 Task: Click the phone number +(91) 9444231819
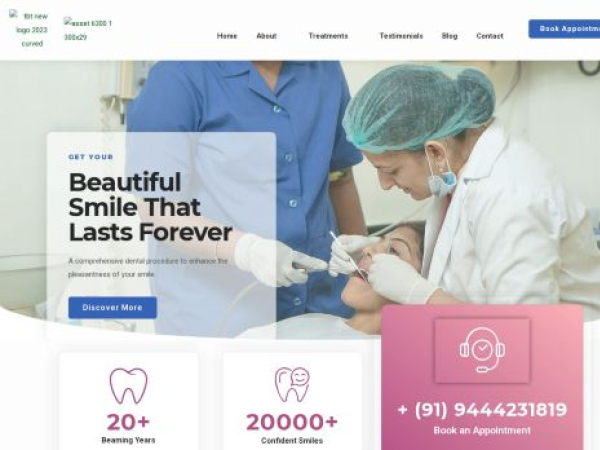tap(482, 409)
